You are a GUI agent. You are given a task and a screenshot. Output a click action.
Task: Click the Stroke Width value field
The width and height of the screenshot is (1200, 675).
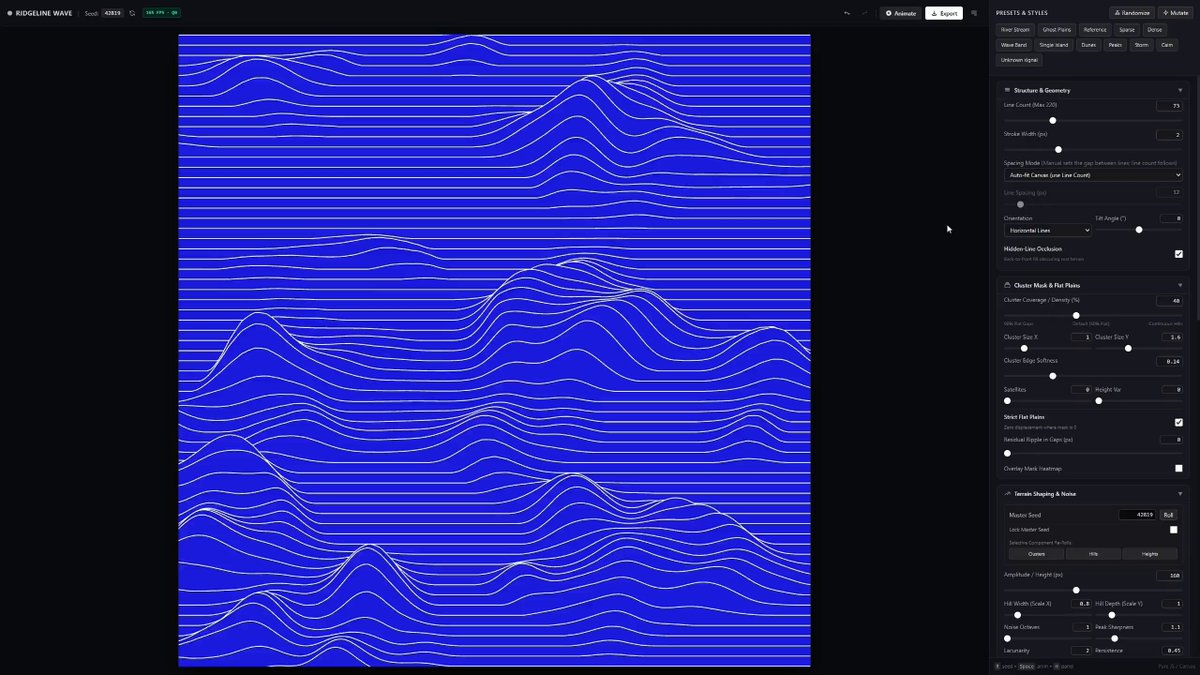[1169, 134]
